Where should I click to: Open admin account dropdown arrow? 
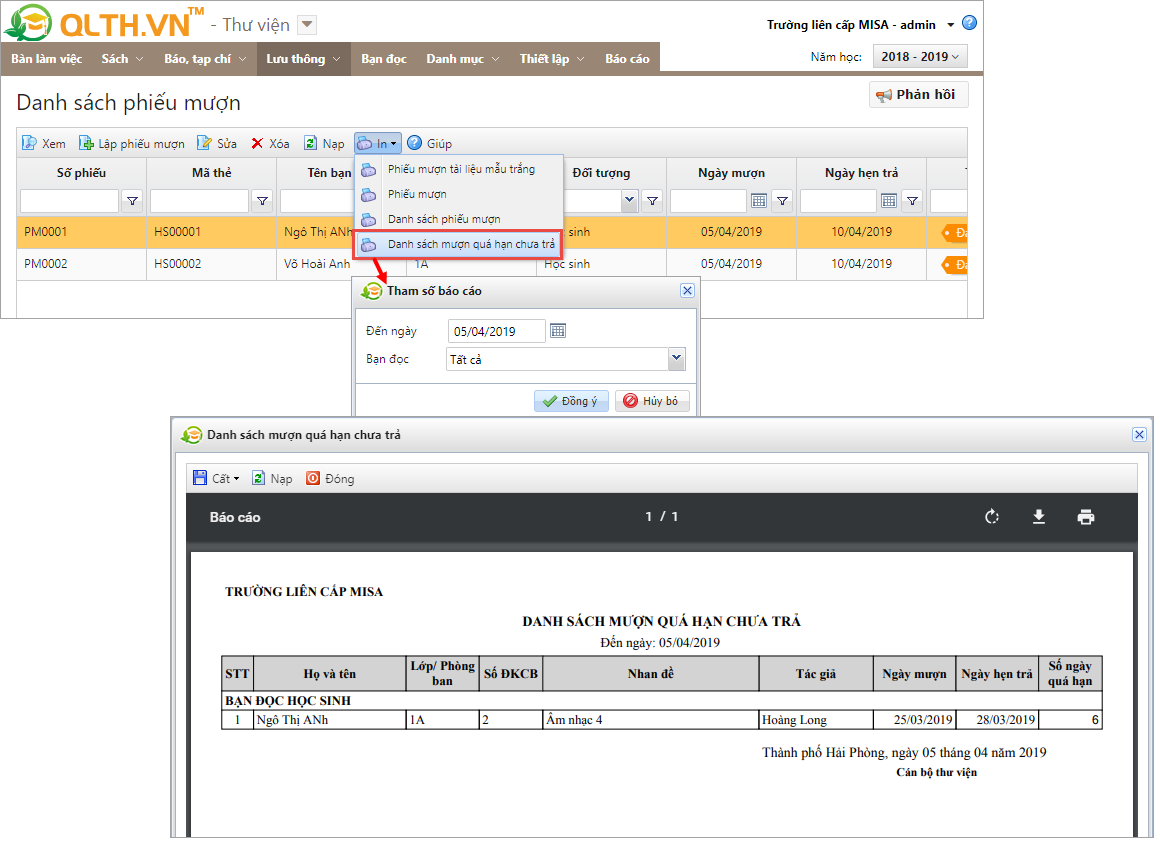(x=951, y=25)
